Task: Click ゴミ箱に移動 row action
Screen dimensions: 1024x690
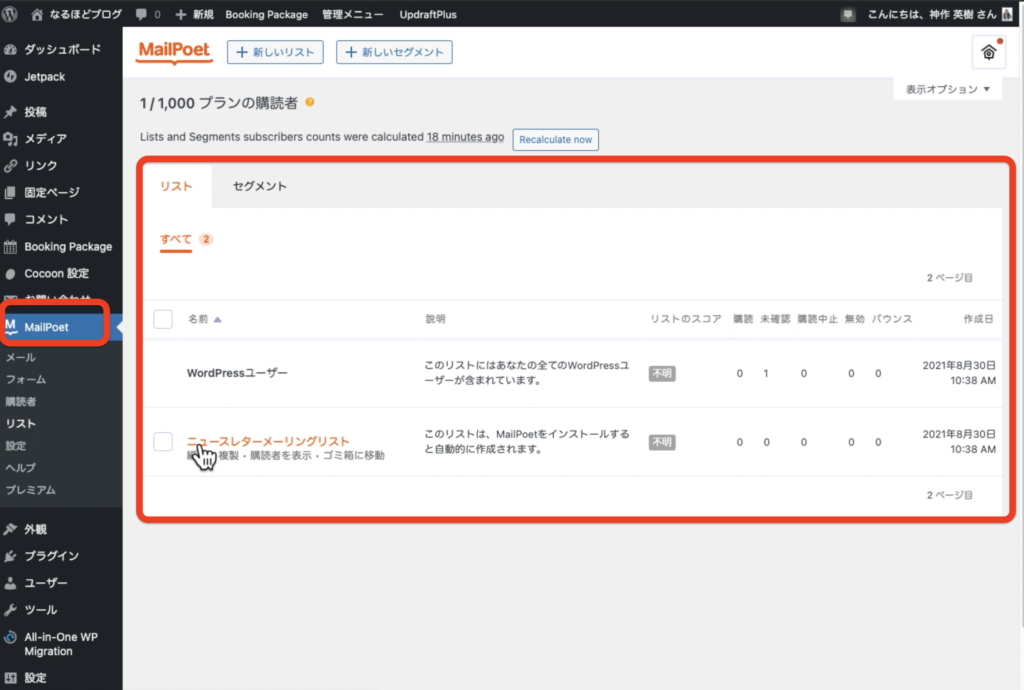Action: click(353, 455)
